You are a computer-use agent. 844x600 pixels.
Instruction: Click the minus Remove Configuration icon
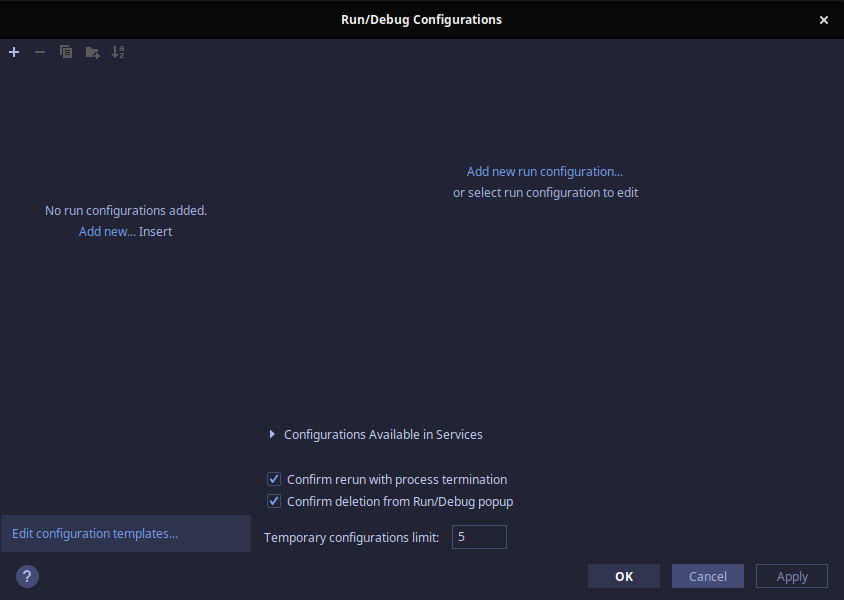[40, 52]
